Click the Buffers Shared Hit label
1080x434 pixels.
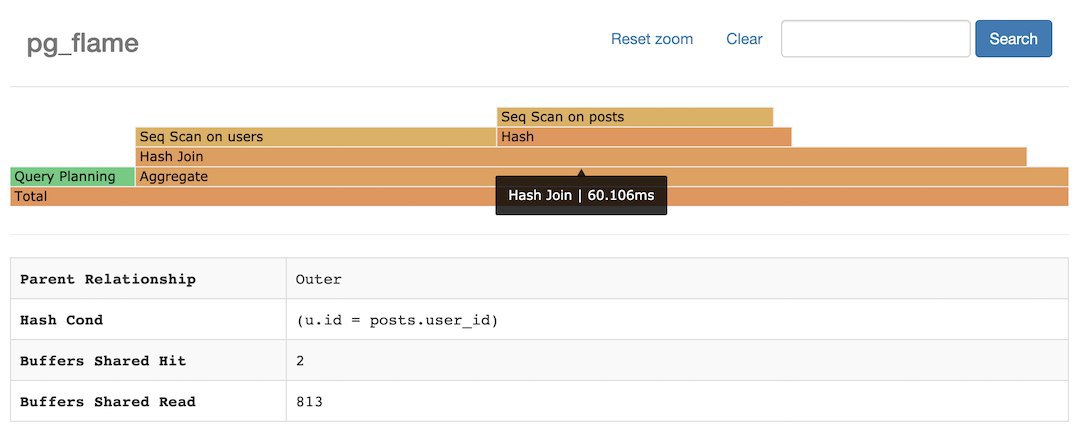pyautogui.click(x=103, y=361)
